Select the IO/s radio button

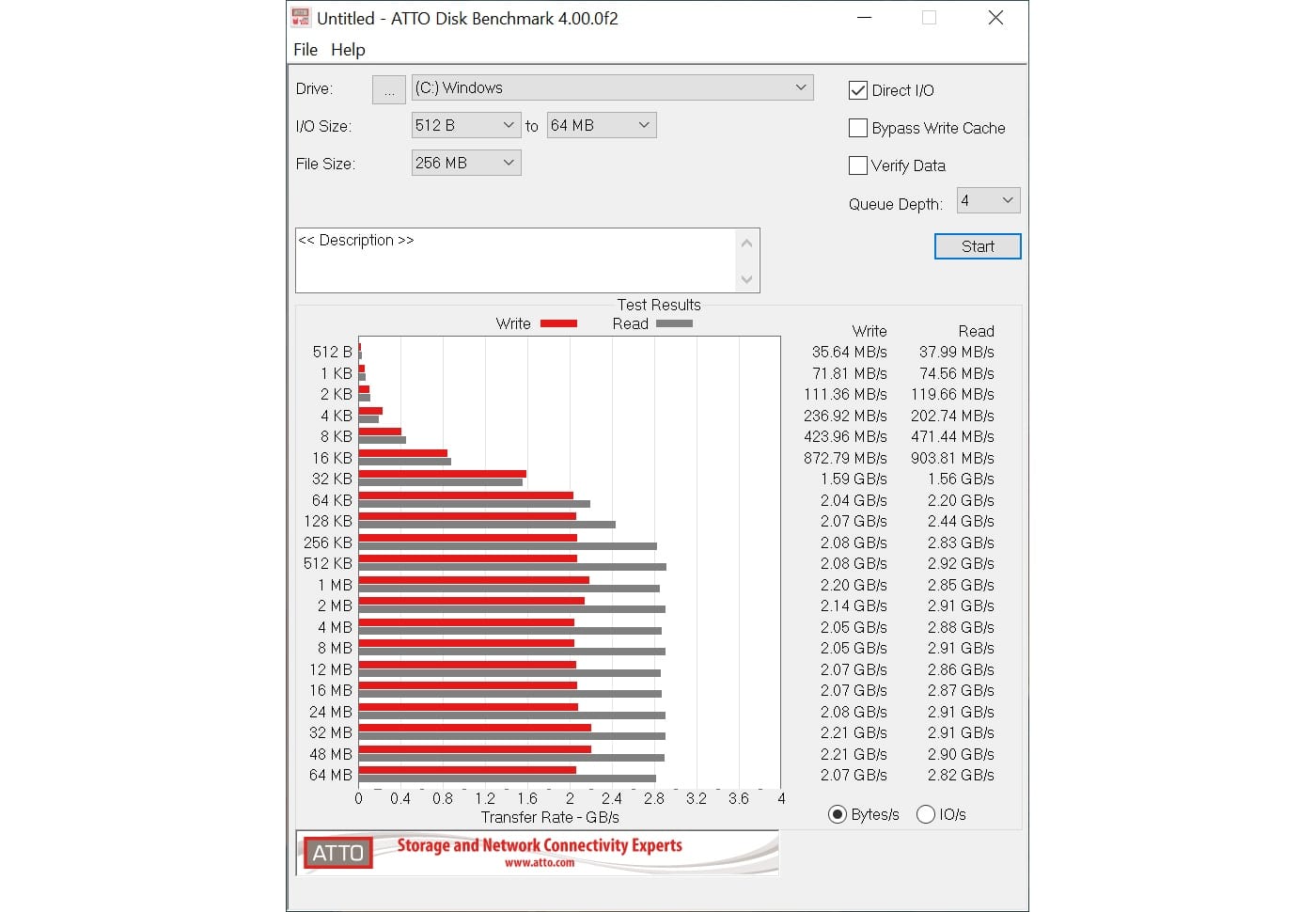pos(925,814)
